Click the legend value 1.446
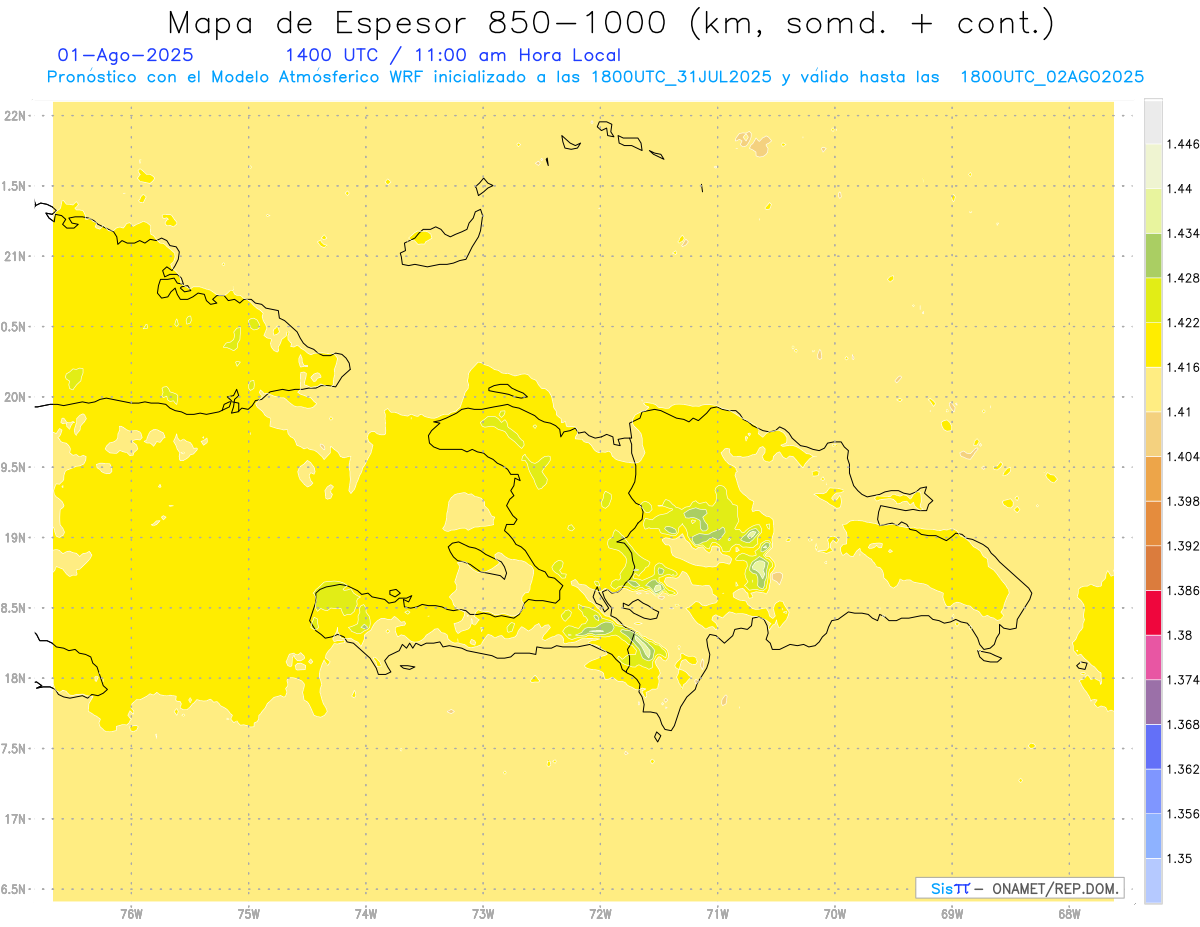This screenshot has height=927, width=1200. [1183, 144]
